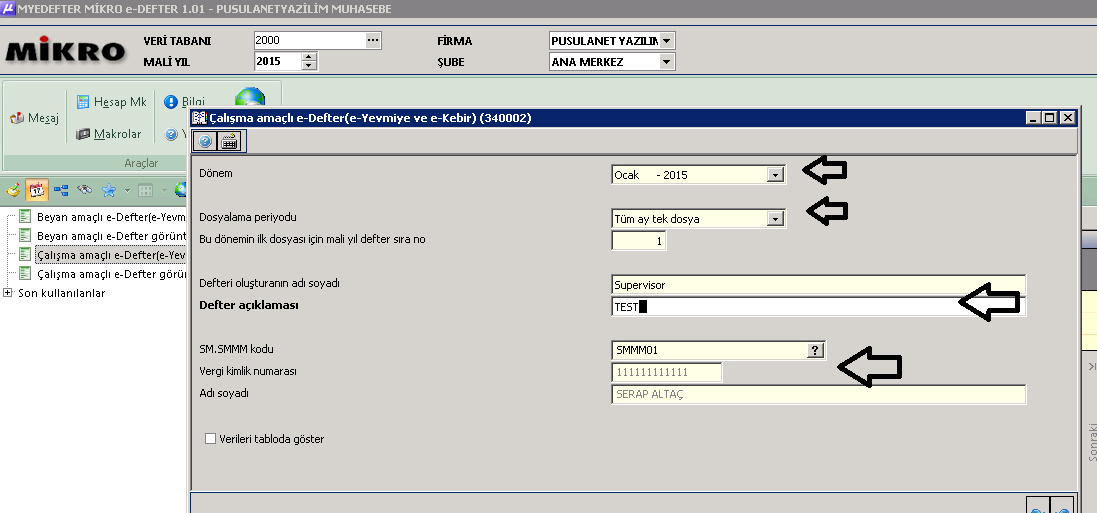Screen dimensions: 1097x513
Task: Open the ŞUBE dropdown showing ANA MERKEZ
Action: 666,62
